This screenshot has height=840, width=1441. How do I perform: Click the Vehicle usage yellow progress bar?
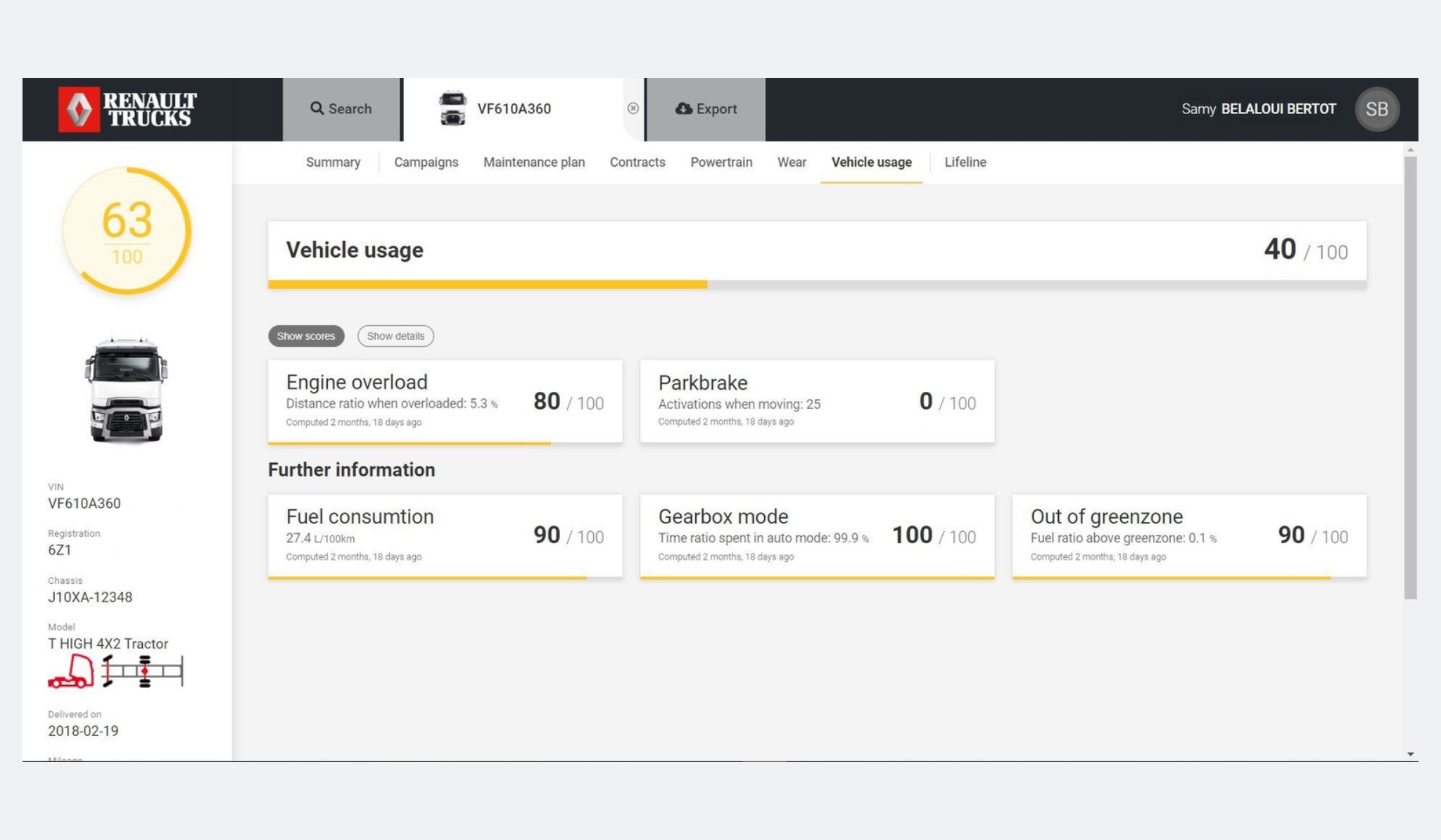click(487, 284)
